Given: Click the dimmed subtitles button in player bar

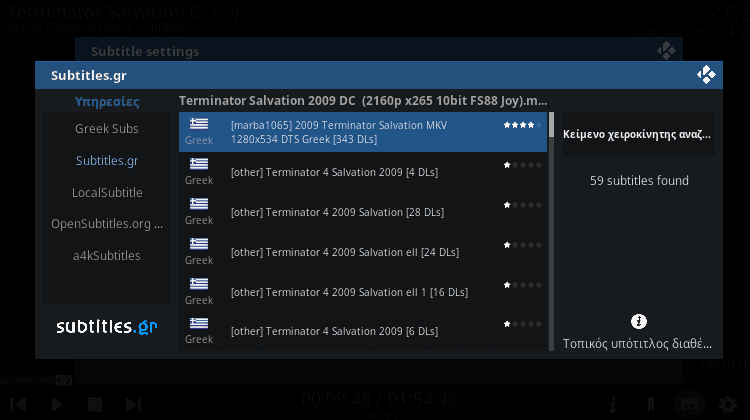Looking at the screenshot, I should (x=689, y=404).
